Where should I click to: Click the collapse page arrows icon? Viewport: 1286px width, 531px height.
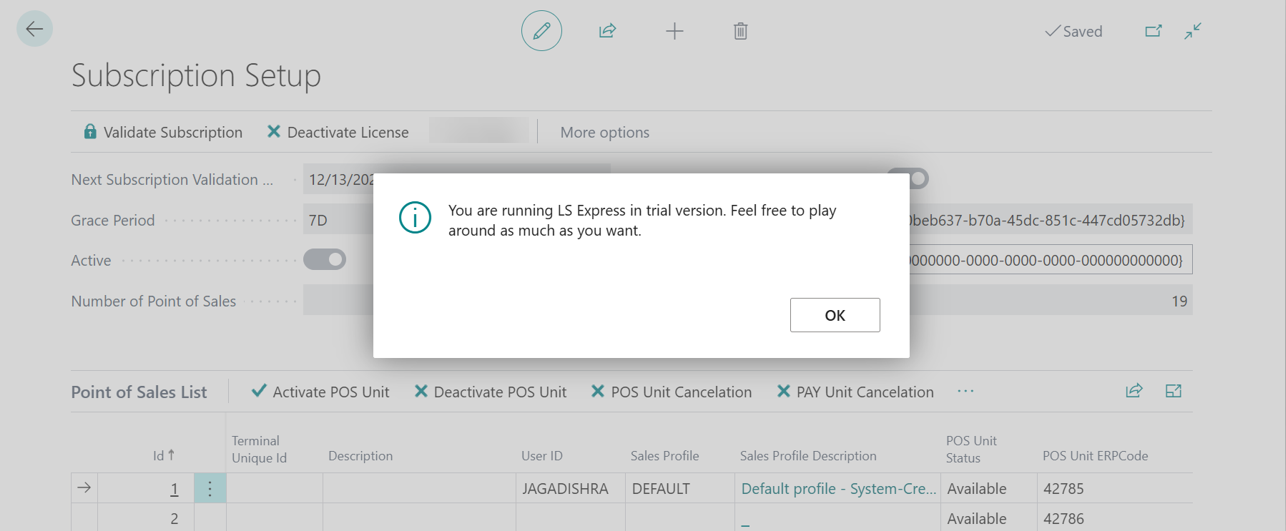(x=1193, y=31)
